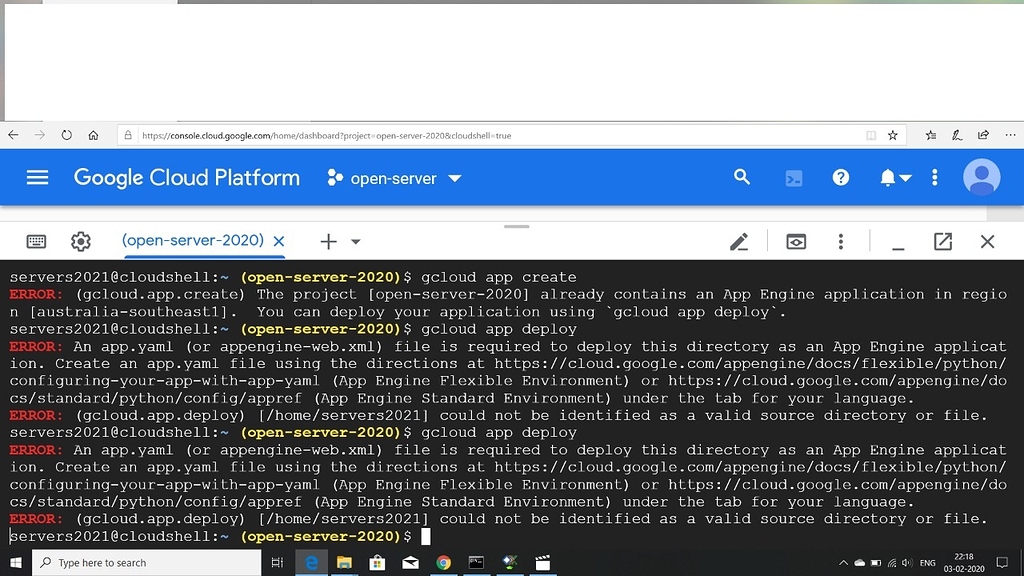Screen dimensions: 1024x576
Task: Open a new Cloud Shell tab with plus
Action: pos(328,241)
